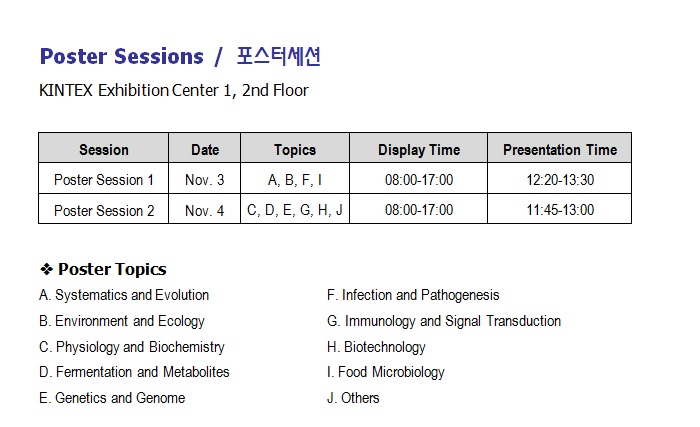The width and height of the screenshot is (700, 427).
Task: Select the 12:20-13:30 presentation time cell
Action: pyautogui.click(x=560, y=180)
